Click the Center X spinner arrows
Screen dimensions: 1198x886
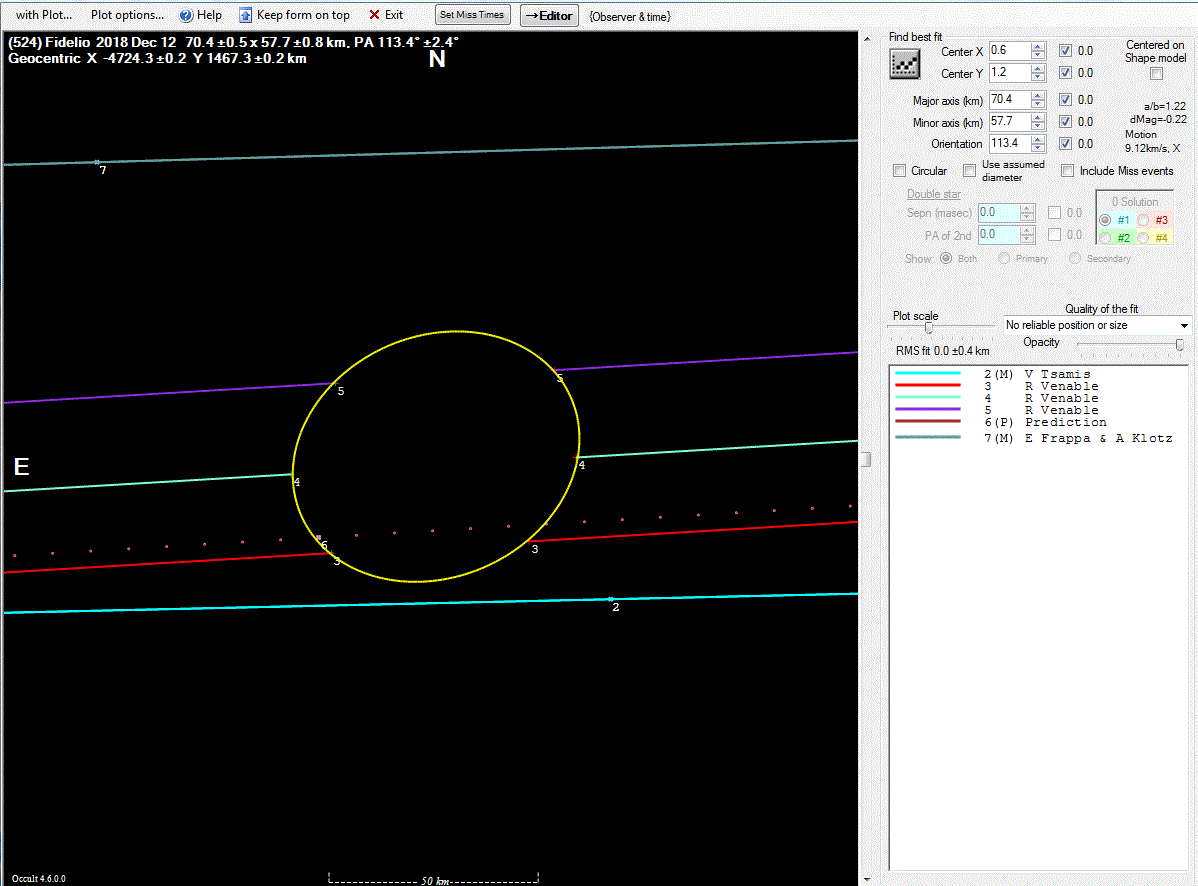click(x=1038, y=50)
